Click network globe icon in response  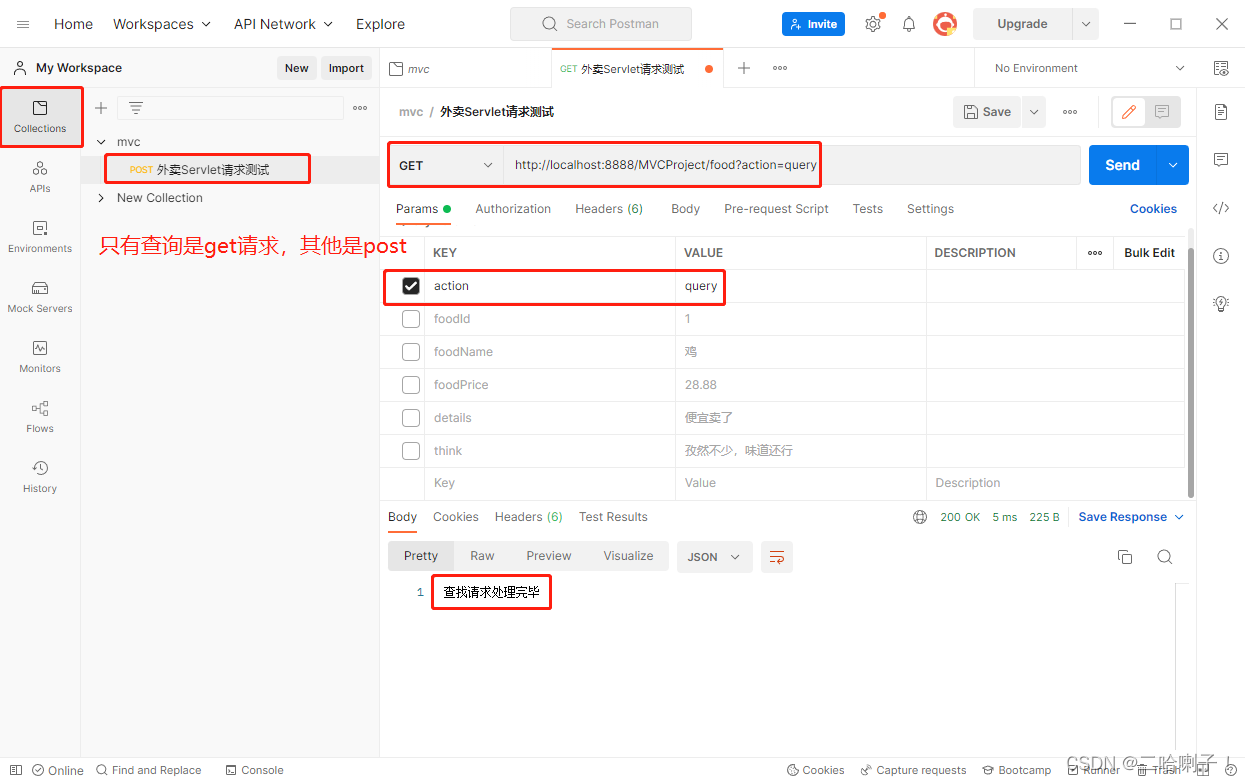[920, 517]
